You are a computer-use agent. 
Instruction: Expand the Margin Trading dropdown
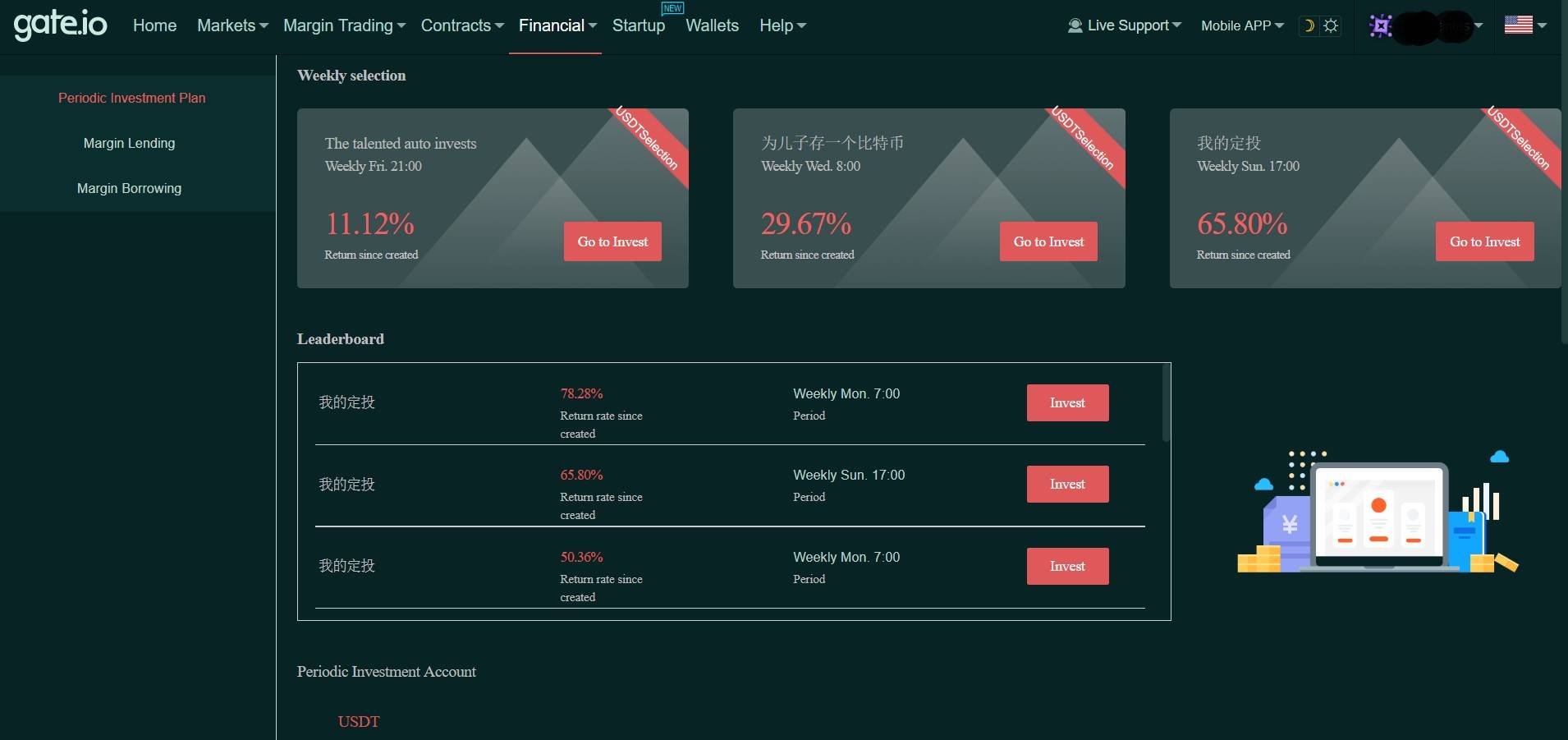coord(344,25)
